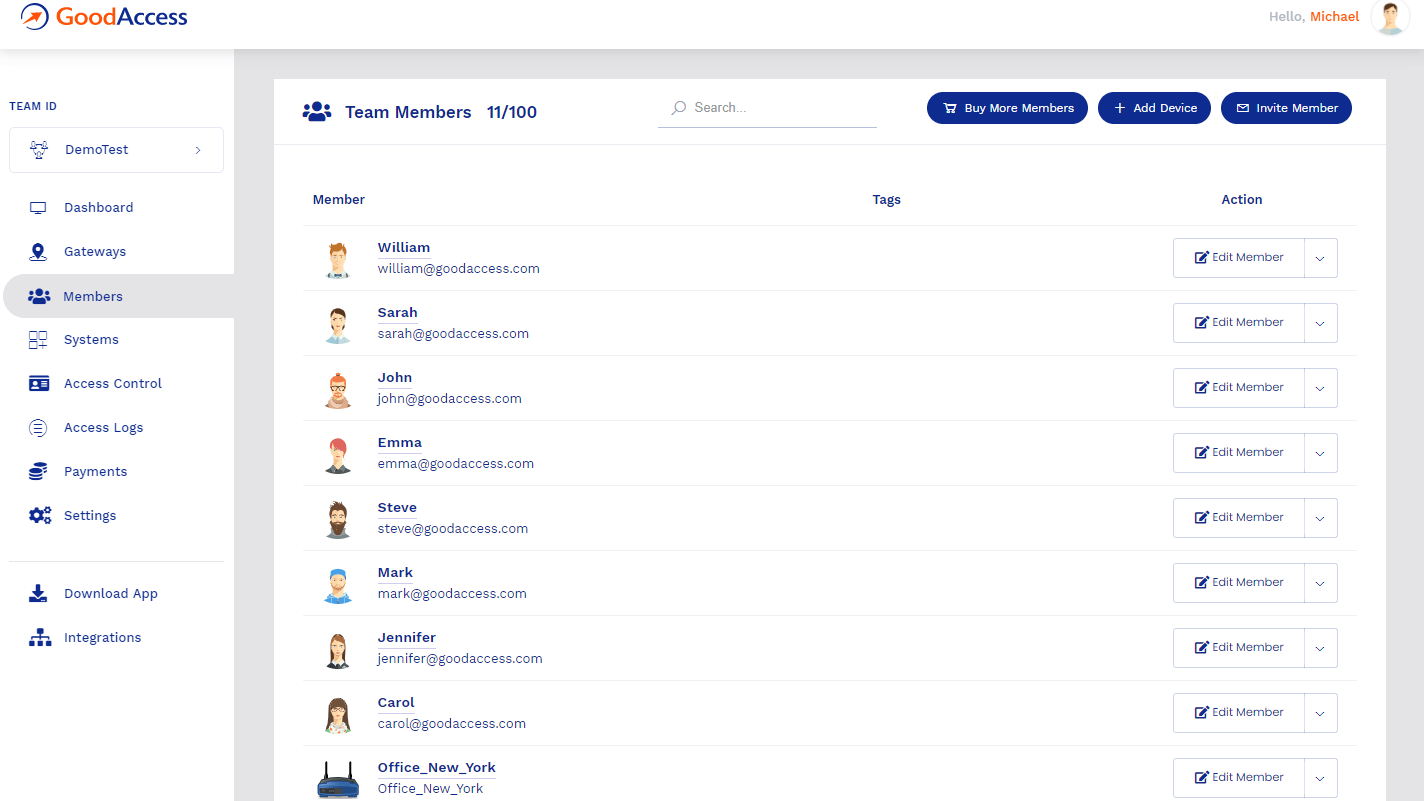Go to the Access Logs section
1424x801 pixels.
103,427
